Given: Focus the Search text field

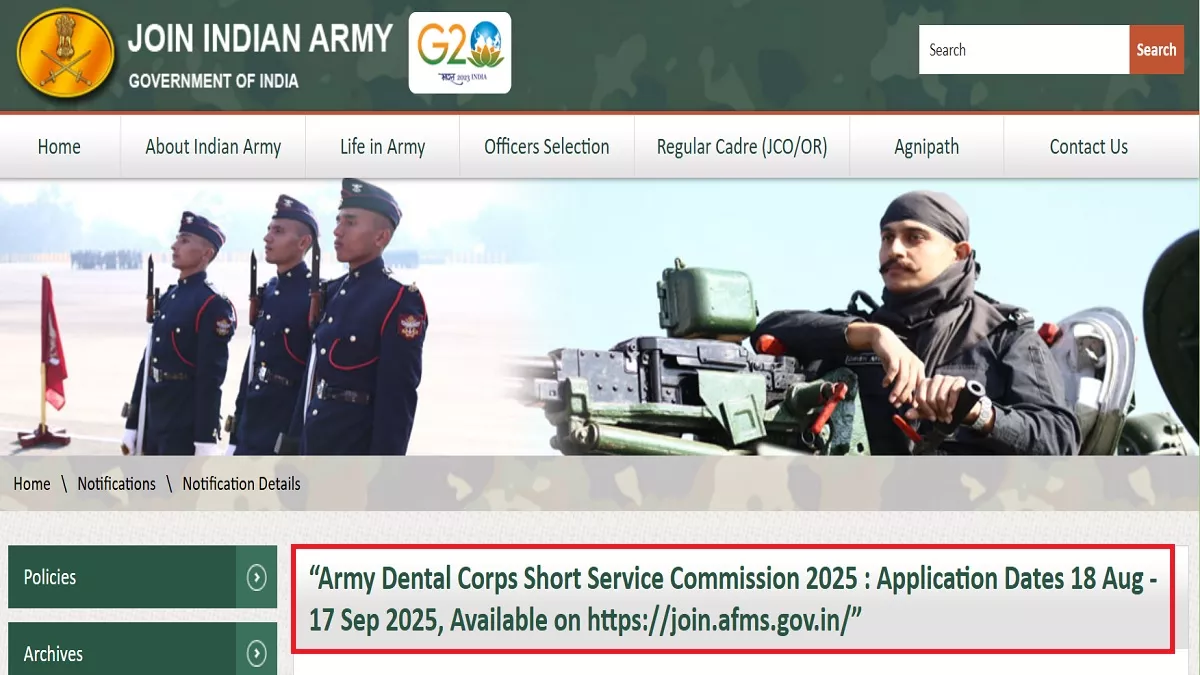Looking at the screenshot, I should click(1023, 50).
